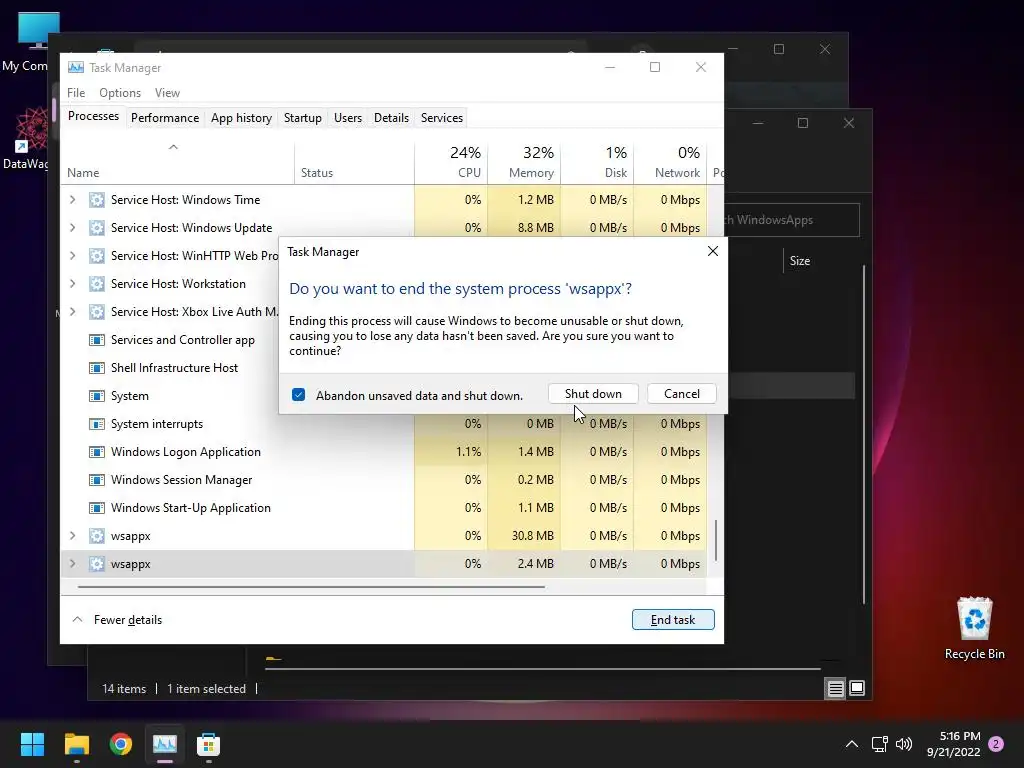Click the Windows Start-Up Application icon
Screen dimensions: 1024x768
click(97, 508)
